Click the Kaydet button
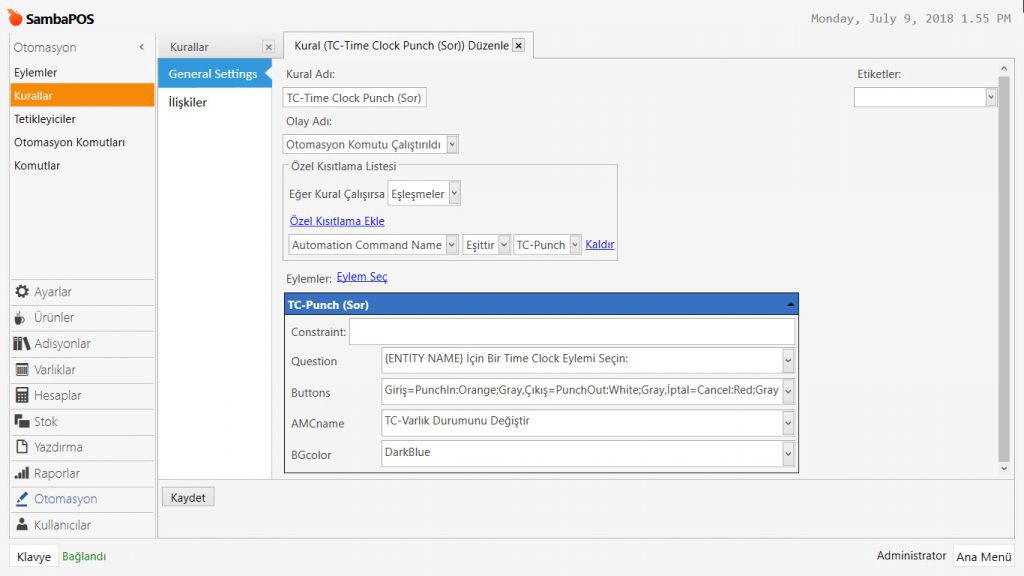The width and height of the screenshot is (1024, 576). 188,498
